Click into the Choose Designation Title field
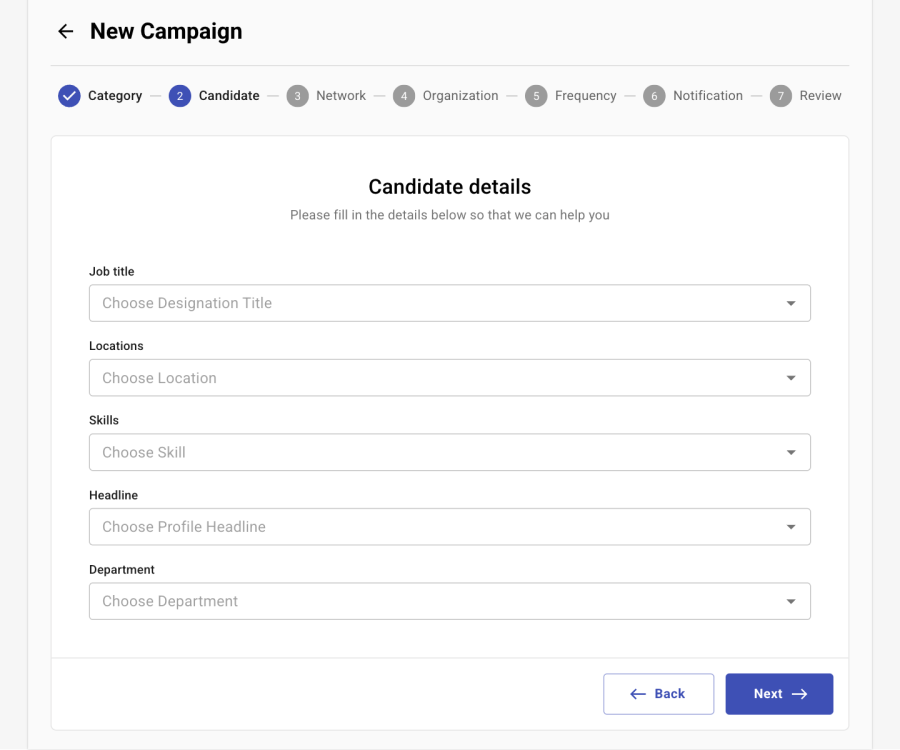The width and height of the screenshot is (900, 750). pyautogui.click(x=430, y=303)
